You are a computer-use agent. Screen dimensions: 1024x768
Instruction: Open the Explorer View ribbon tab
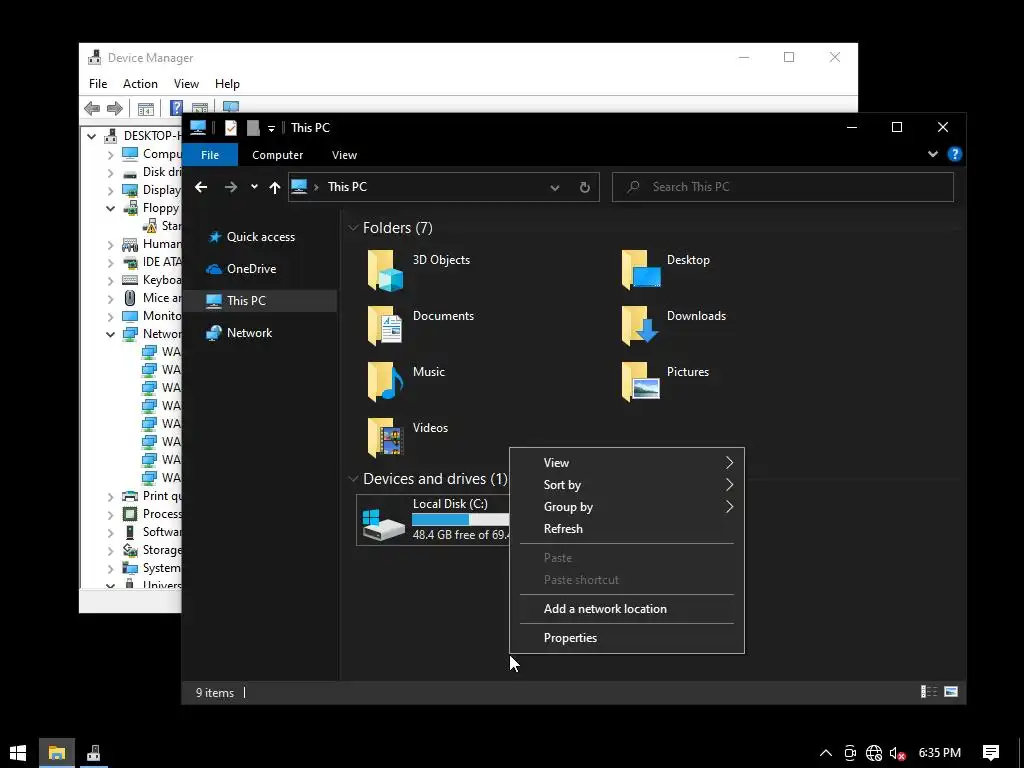coord(344,155)
